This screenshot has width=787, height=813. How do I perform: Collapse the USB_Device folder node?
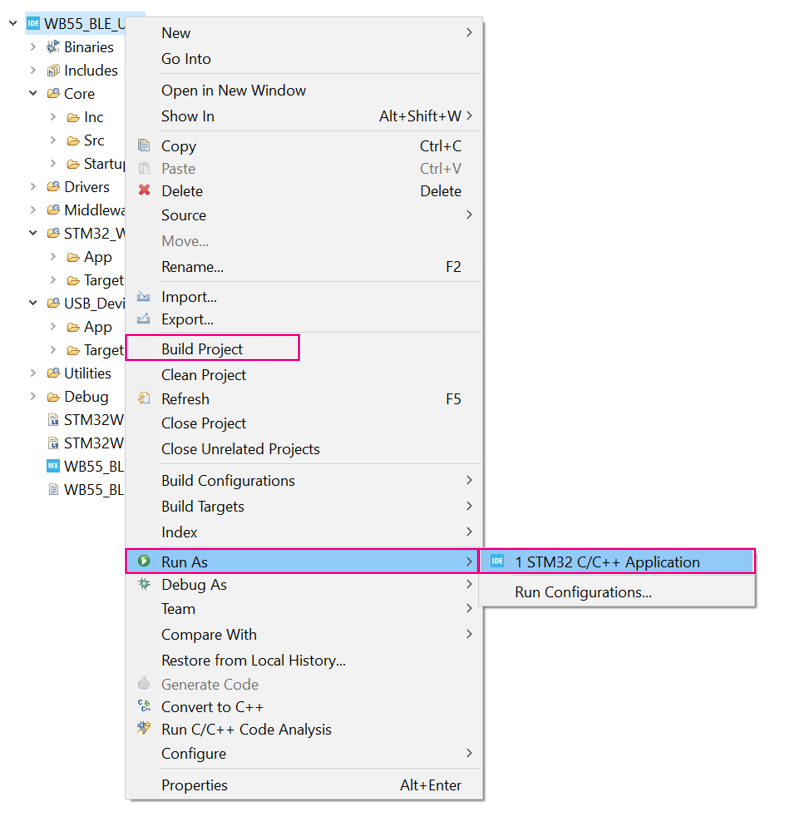tap(33, 303)
